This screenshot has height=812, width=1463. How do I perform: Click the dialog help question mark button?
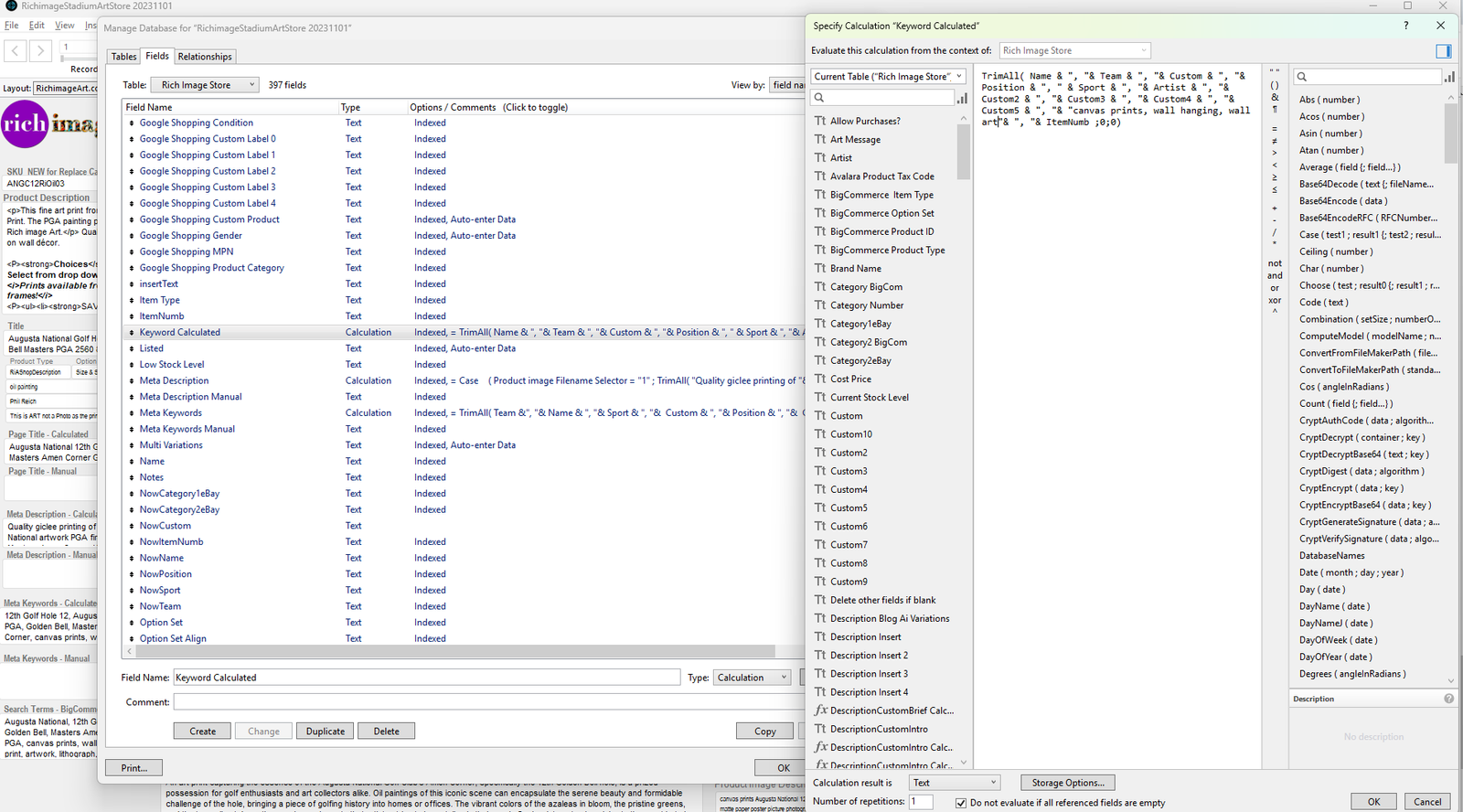[x=1405, y=26]
